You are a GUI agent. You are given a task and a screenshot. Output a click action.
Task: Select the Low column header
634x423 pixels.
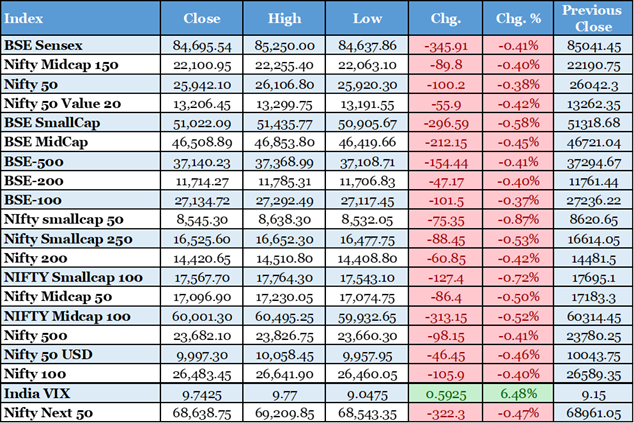click(x=368, y=18)
